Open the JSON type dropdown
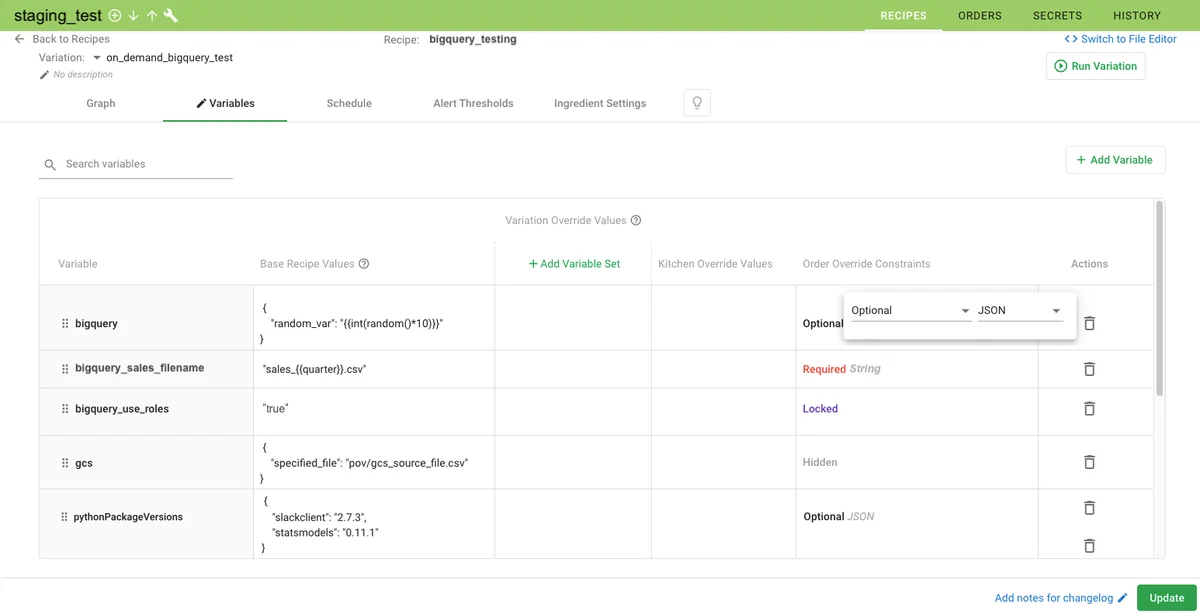This screenshot has height=614, width=1200. pyautogui.click(x=1018, y=311)
